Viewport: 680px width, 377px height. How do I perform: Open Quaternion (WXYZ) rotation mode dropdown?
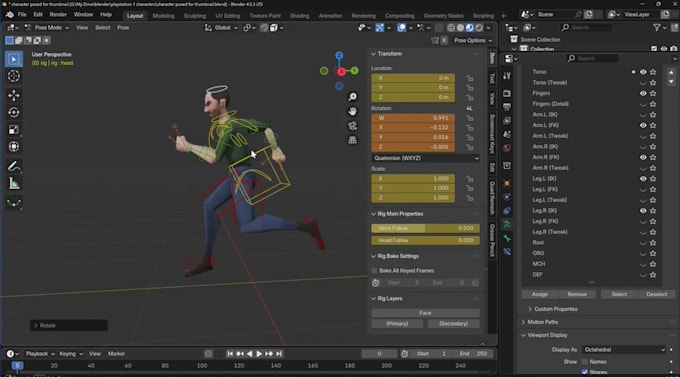(x=425, y=158)
